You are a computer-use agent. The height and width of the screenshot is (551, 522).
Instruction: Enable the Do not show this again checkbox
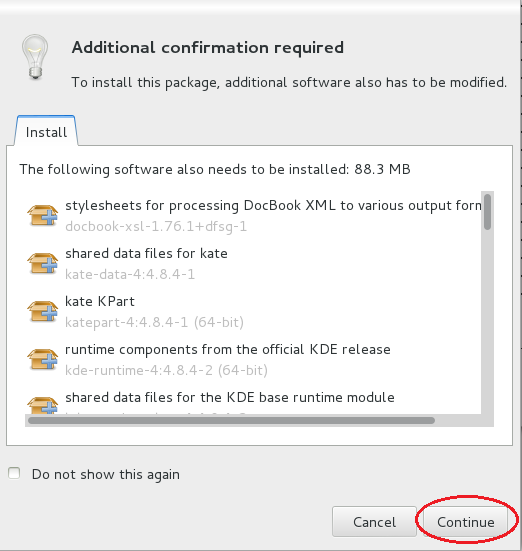(x=14, y=473)
